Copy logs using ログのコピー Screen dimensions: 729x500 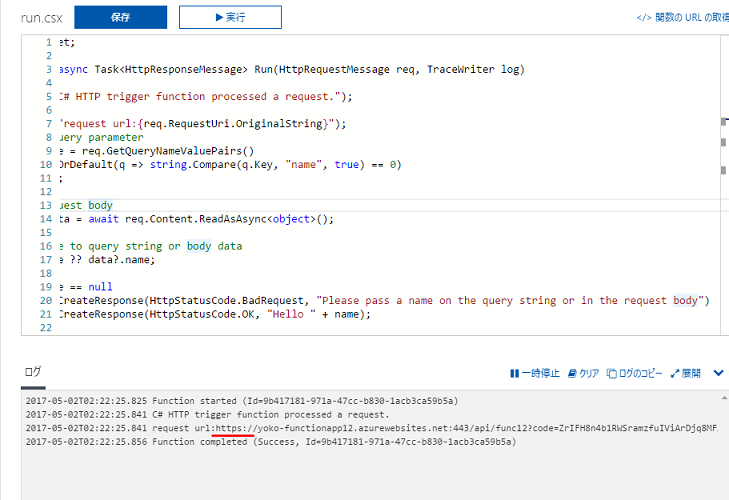[635, 373]
